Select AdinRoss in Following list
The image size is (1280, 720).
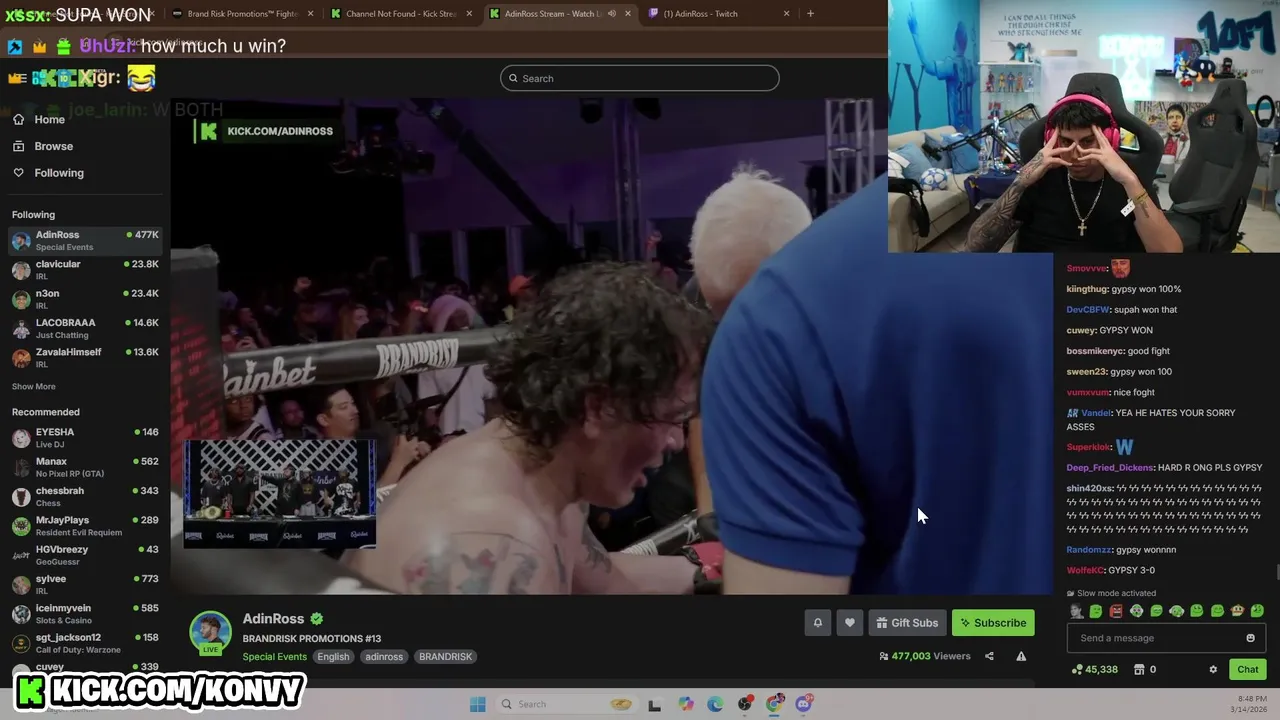point(85,241)
